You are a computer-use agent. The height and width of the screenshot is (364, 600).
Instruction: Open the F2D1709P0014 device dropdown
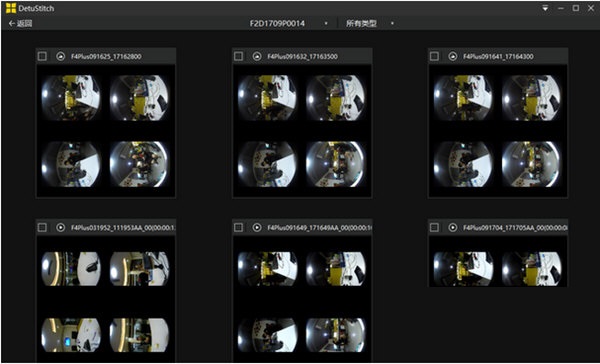point(289,23)
